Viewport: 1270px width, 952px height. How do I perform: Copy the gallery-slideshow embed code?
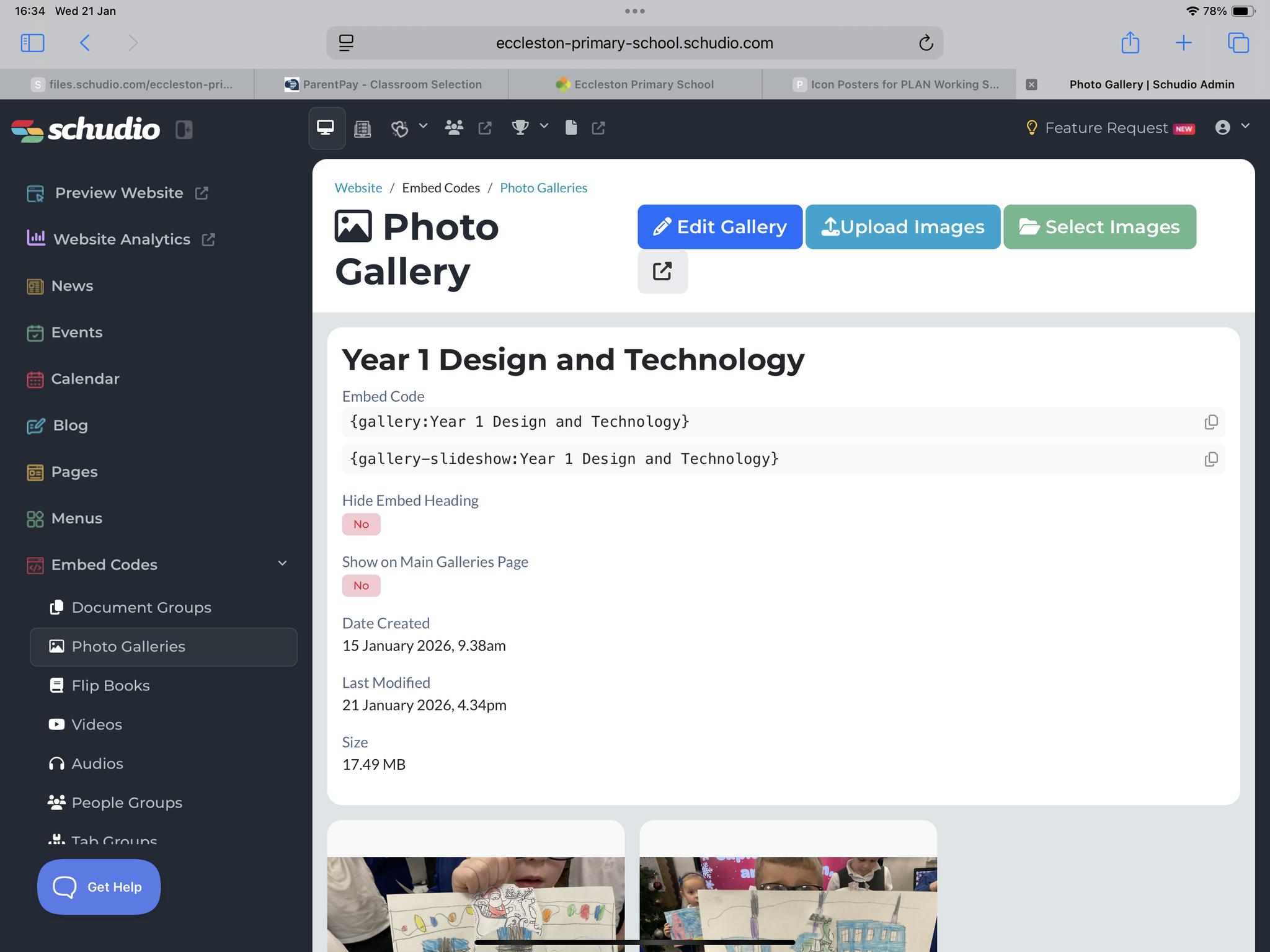pos(1210,460)
